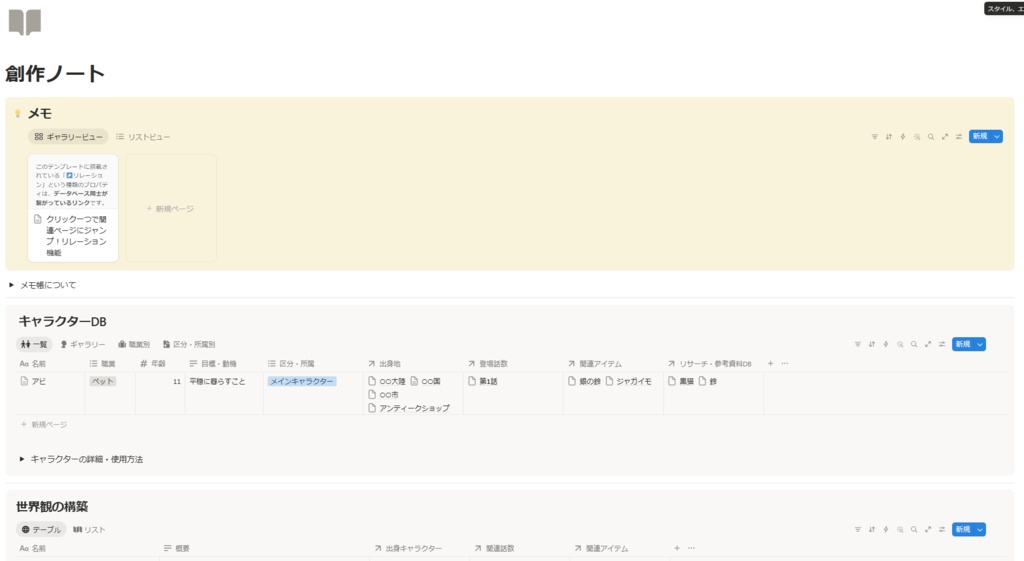Click the open-book page icon above the title
Viewport: 1024px width, 561px height.
25,22
